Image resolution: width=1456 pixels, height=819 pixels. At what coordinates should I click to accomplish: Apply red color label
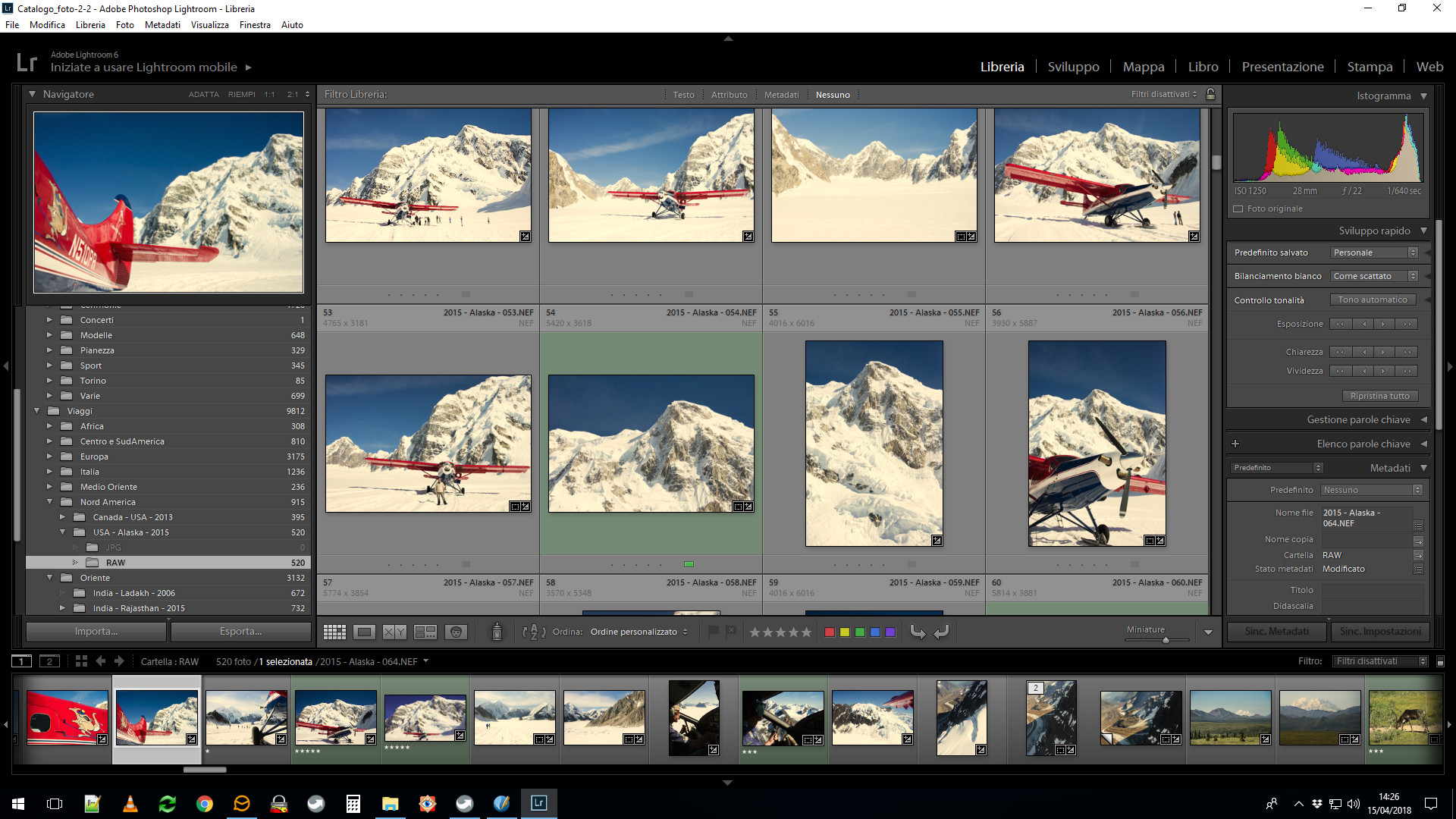point(830,632)
